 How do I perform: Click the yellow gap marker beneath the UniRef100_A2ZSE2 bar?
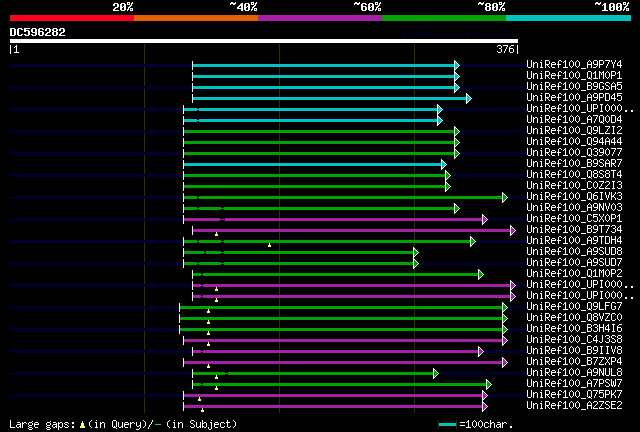click(x=202, y=410)
